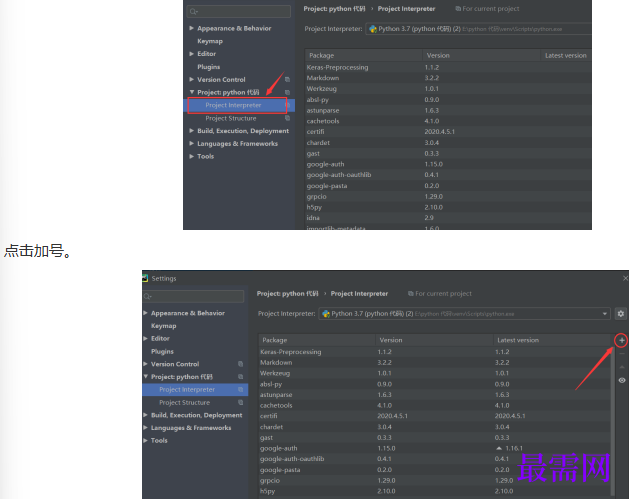
Task: Click For current project icon in upper screenshot
Action: [458, 9]
